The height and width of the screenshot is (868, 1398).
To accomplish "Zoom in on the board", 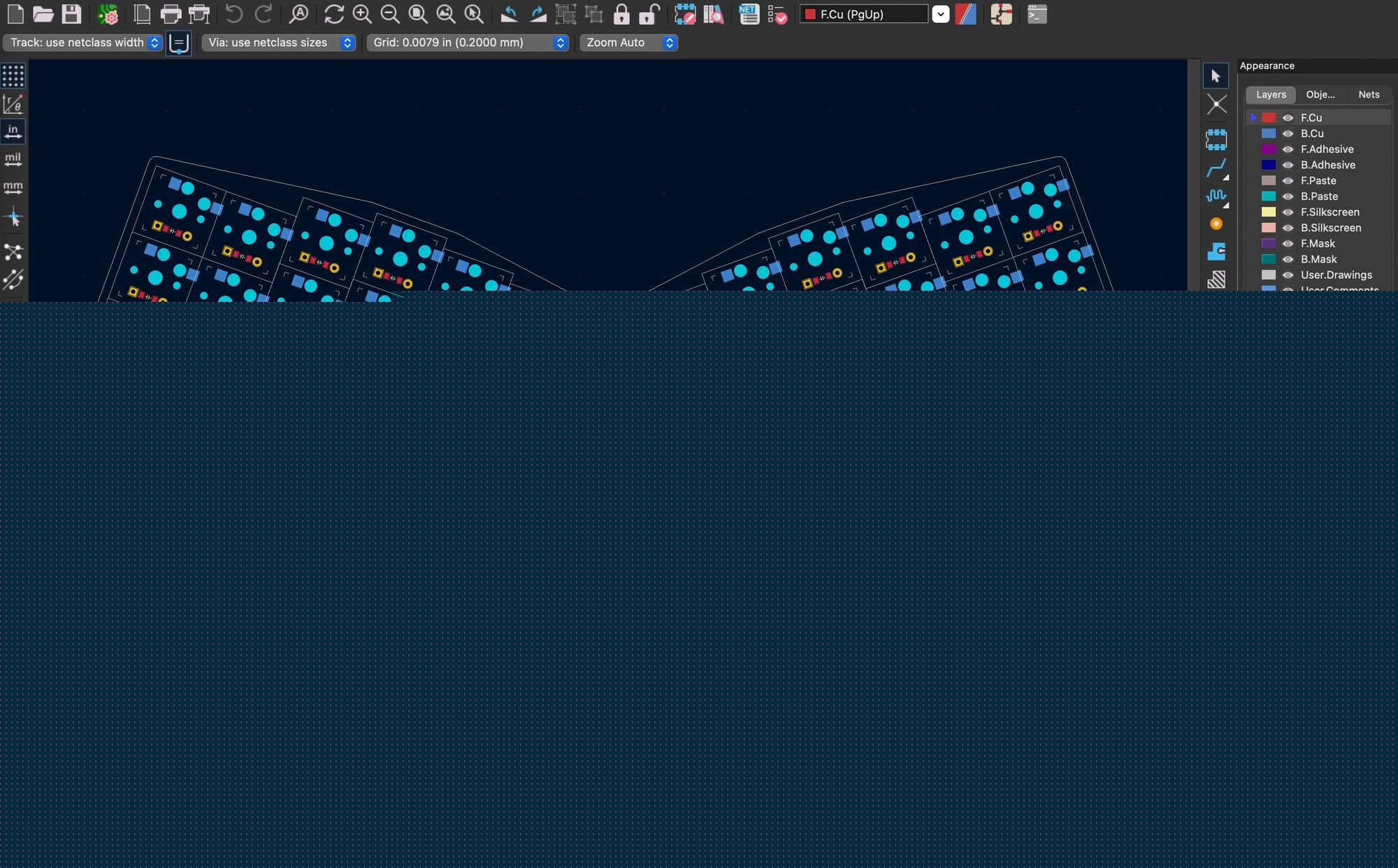I will (x=362, y=14).
